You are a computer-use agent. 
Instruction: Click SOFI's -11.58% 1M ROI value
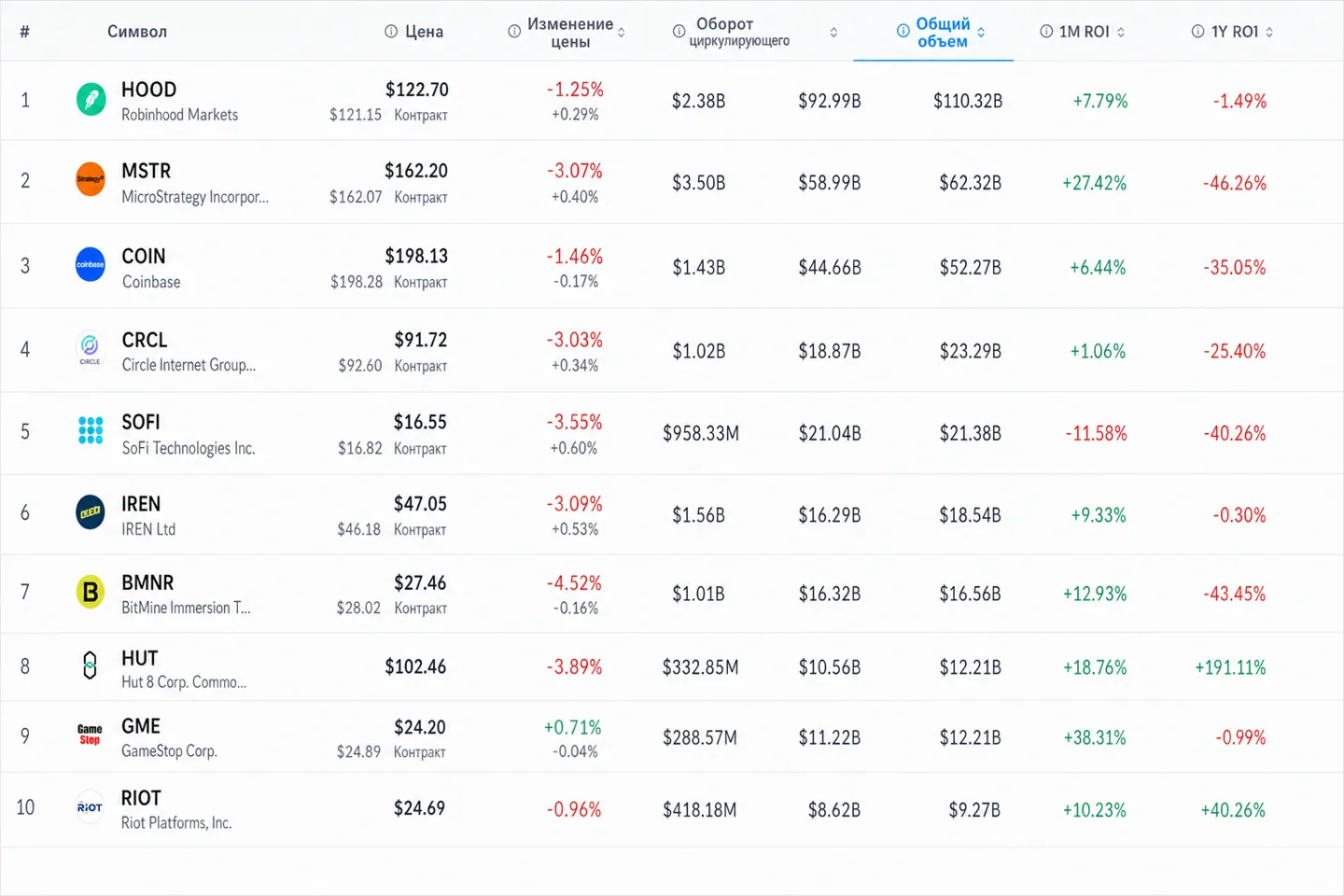tap(1097, 433)
